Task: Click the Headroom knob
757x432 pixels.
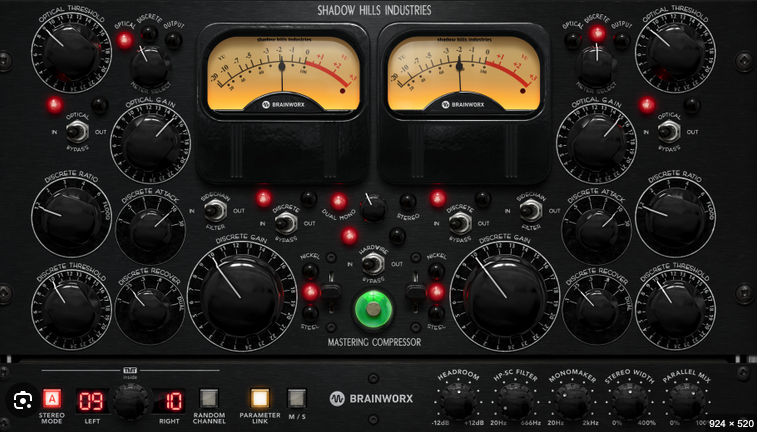Action: tap(458, 402)
